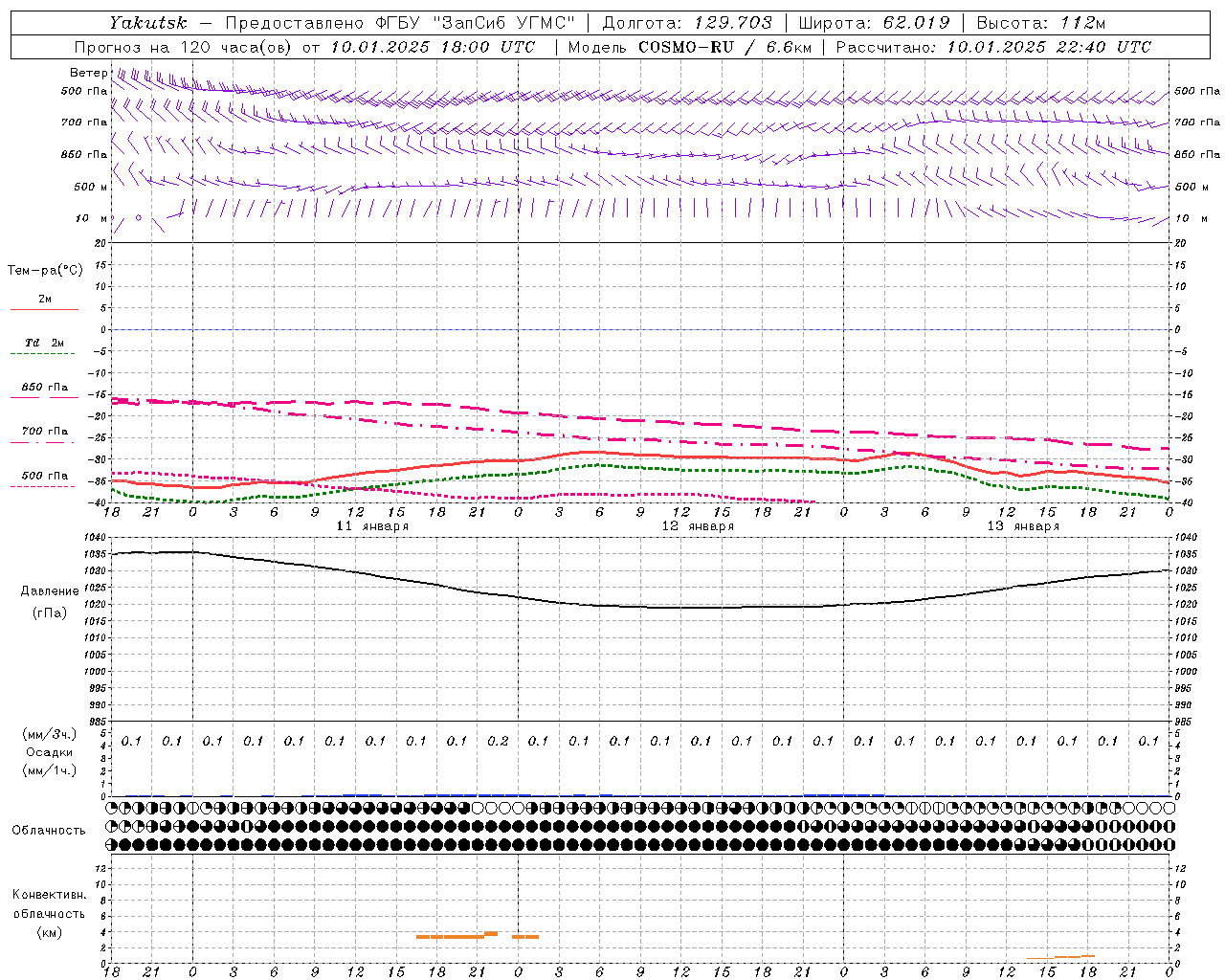Click the left 985 pressure axis value
Screen dimensions: 1225x980
pos(97,722)
